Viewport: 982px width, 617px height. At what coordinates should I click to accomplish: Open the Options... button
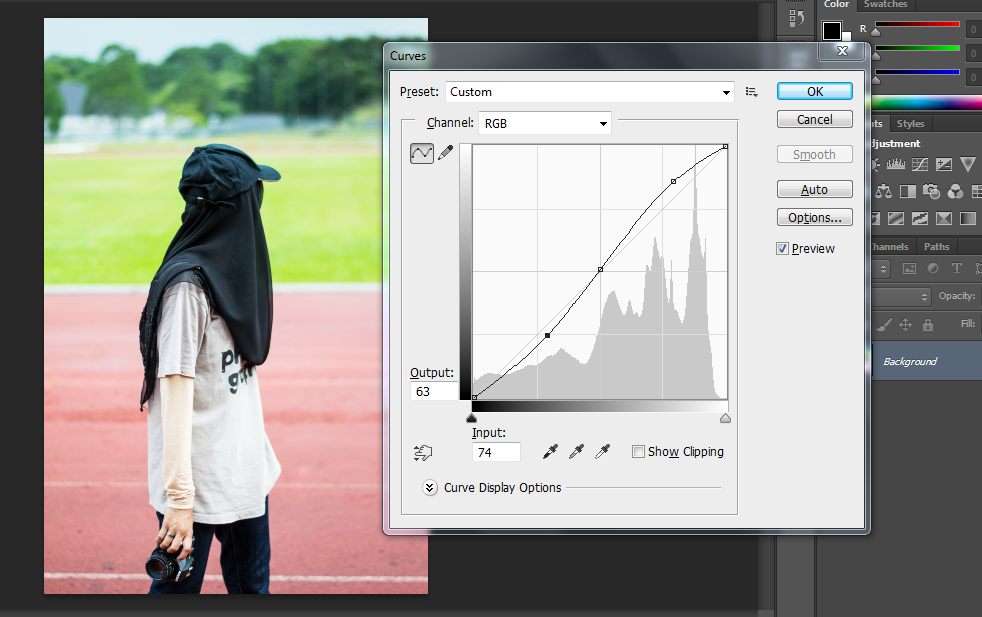(x=815, y=217)
